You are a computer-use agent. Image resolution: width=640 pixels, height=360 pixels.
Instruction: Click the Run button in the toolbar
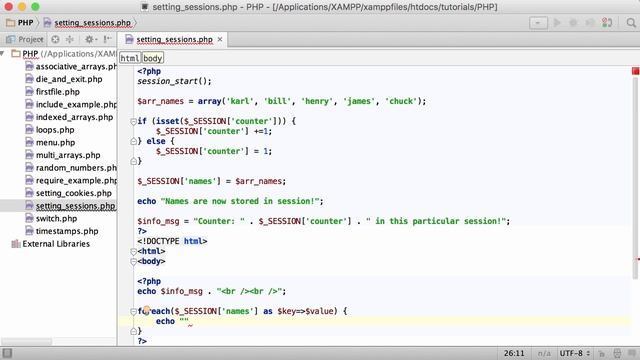pos(557,23)
